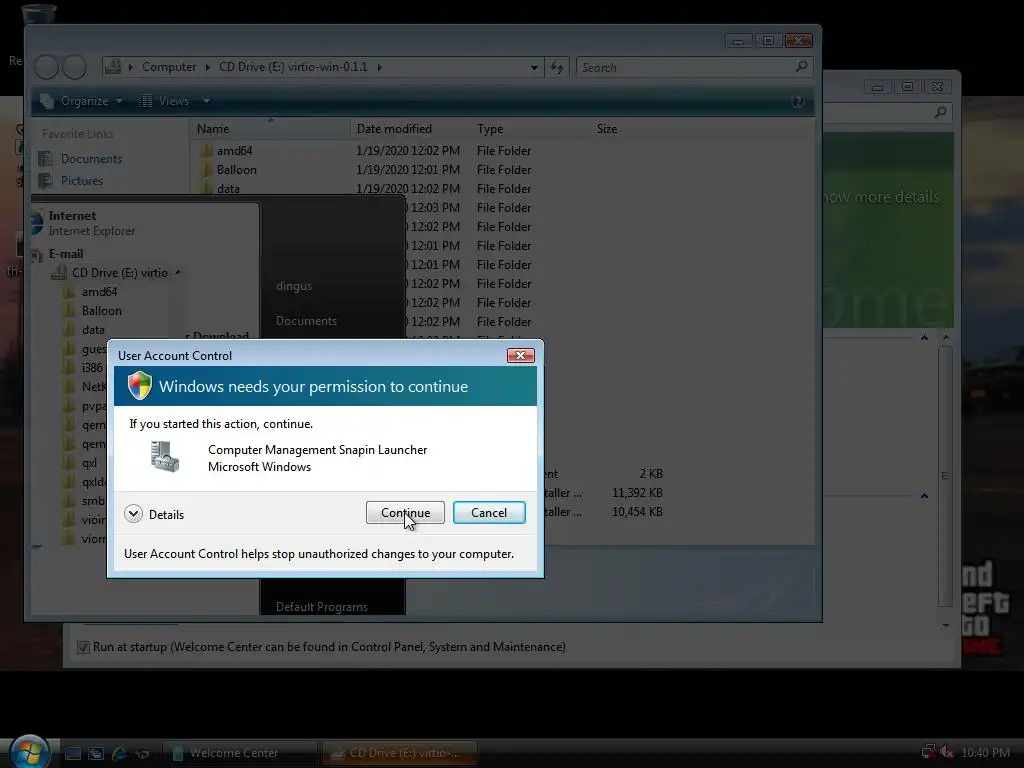Click the Computer Management Snapin Launcher icon
The image size is (1024, 768).
pyautogui.click(x=165, y=456)
